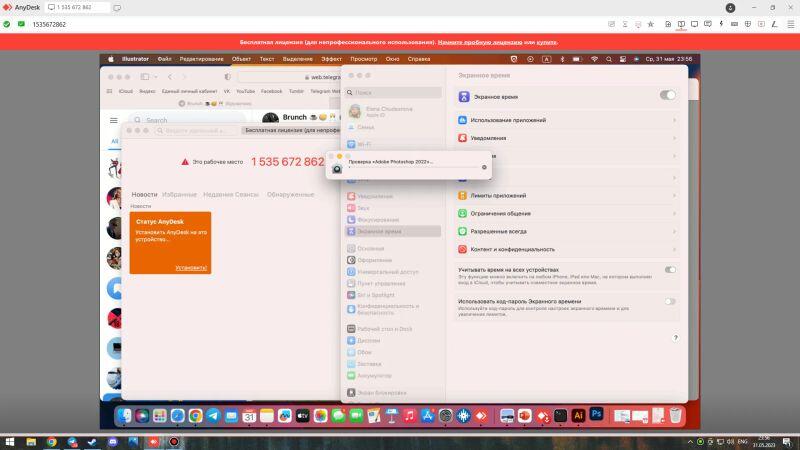Open Лимиты приложений settings row
This screenshot has width=800, height=450.
[566, 196]
